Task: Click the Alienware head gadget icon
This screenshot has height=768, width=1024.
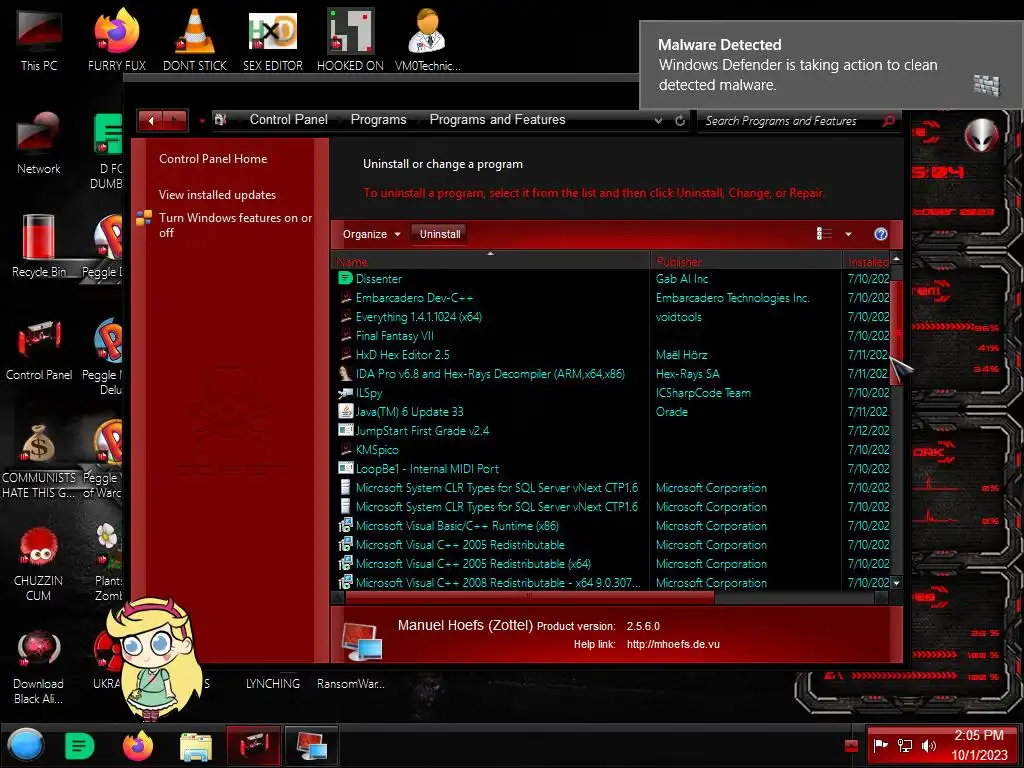Action: (982, 135)
